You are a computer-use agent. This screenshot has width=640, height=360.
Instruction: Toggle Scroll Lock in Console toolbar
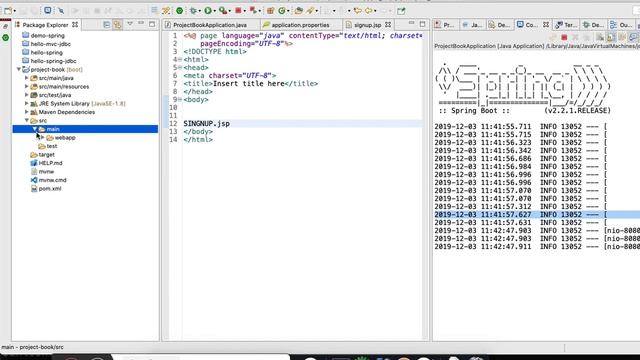[x=610, y=38]
